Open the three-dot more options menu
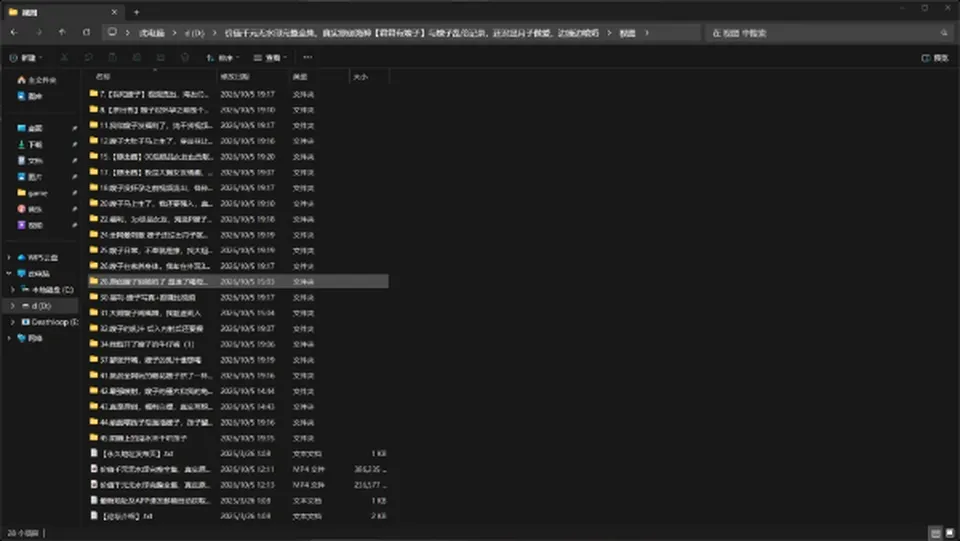 tap(307, 58)
